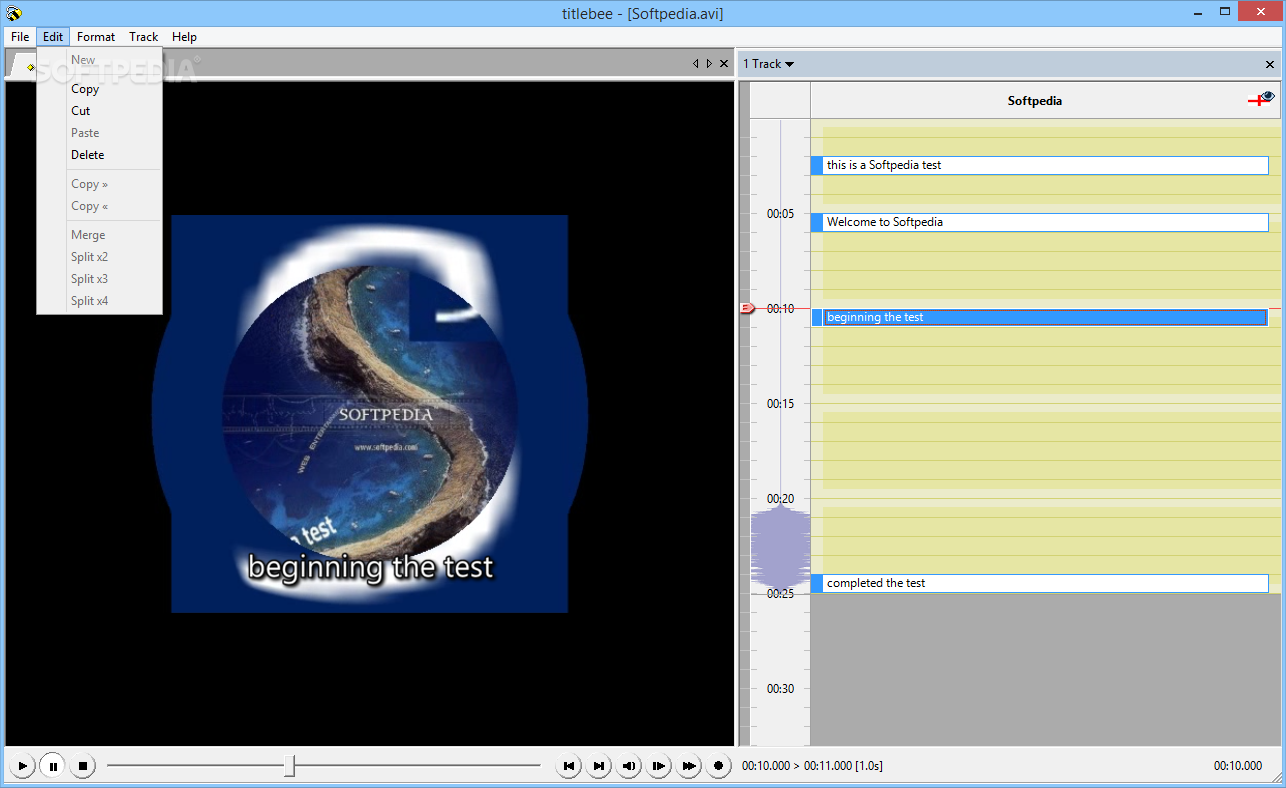Show the previous video tab with the left arrow
This screenshot has width=1286, height=788.
point(696,64)
